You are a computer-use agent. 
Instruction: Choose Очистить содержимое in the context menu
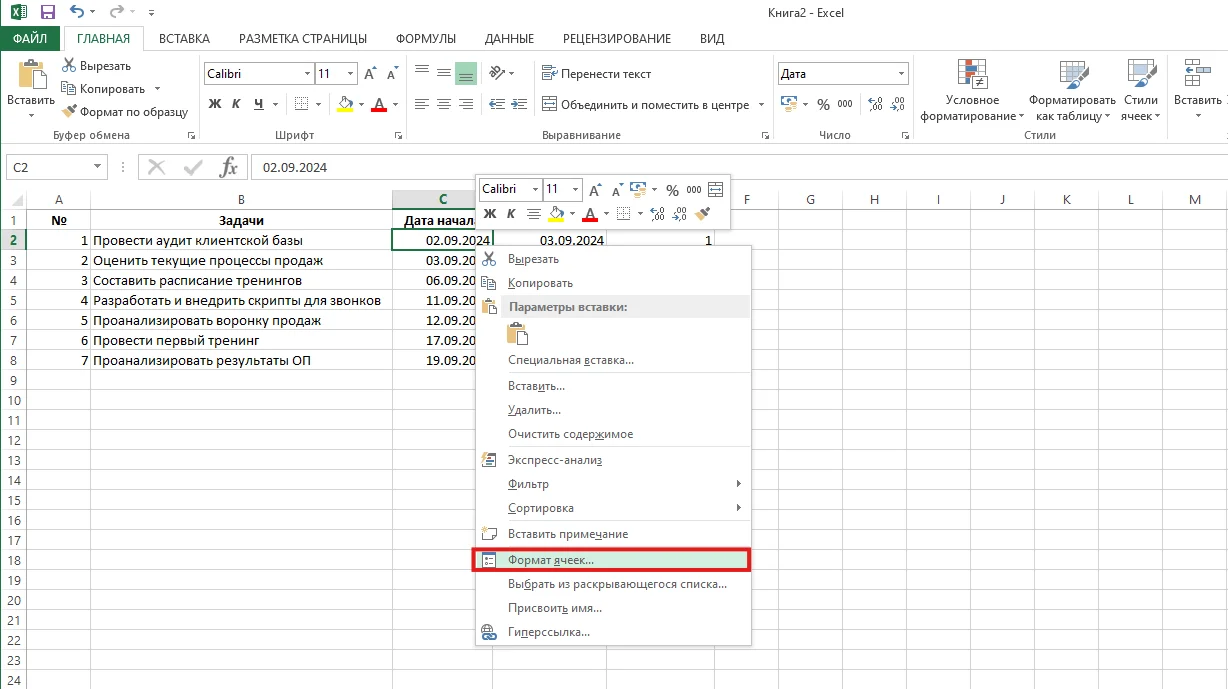coord(613,434)
